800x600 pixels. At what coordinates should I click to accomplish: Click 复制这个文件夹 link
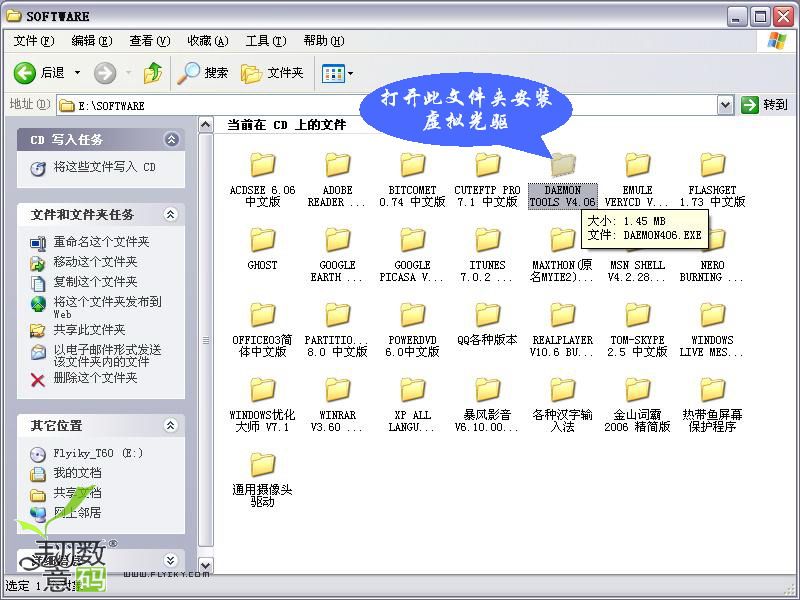[x=95, y=282]
